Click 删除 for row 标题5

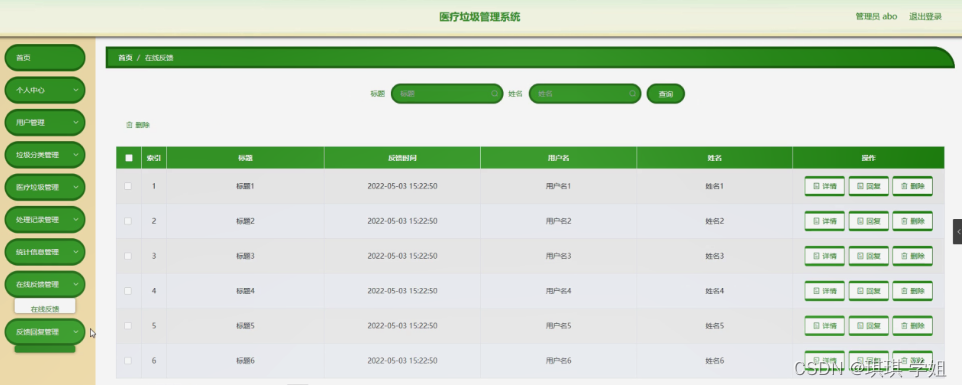912,326
